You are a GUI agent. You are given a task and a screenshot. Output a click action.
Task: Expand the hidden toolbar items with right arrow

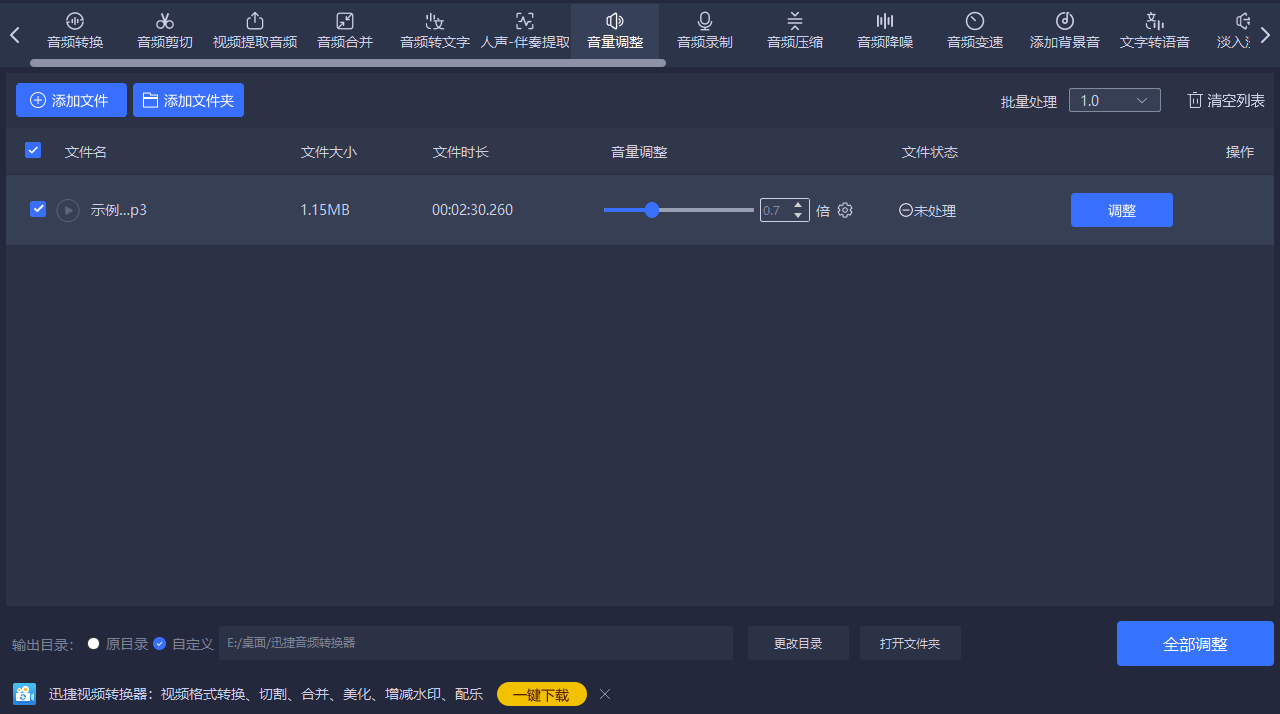1265,33
